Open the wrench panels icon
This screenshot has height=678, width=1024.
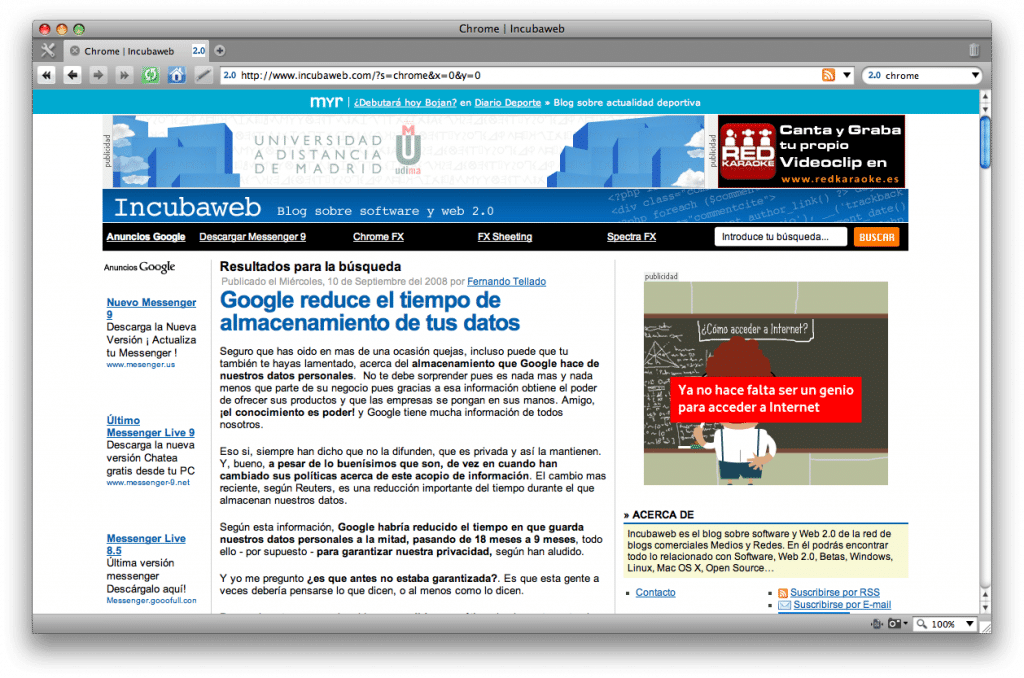pos(48,50)
